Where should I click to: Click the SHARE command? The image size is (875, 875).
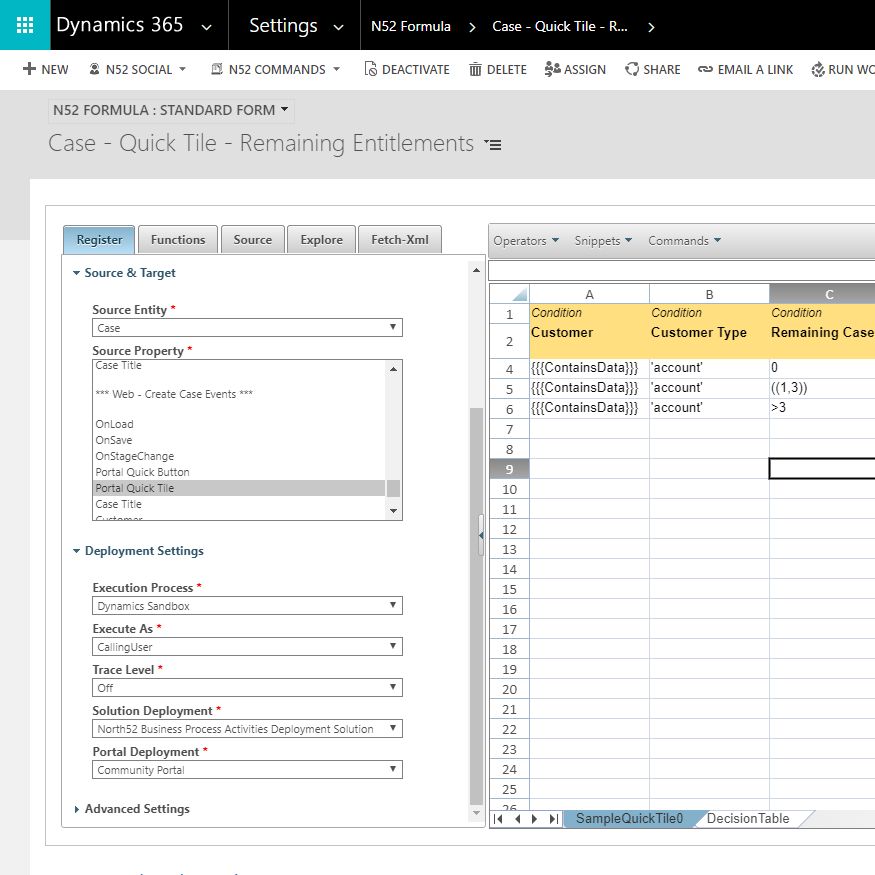click(652, 69)
